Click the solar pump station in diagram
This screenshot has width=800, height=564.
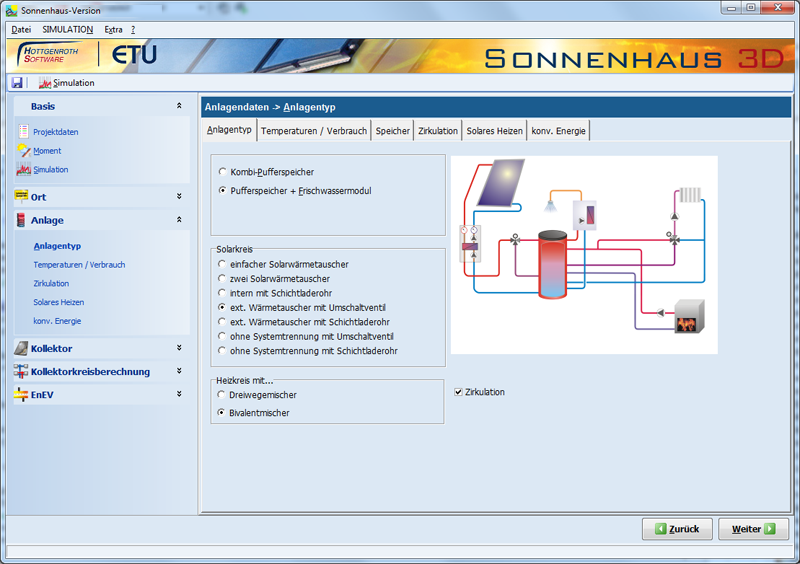[x=470, y=244]
